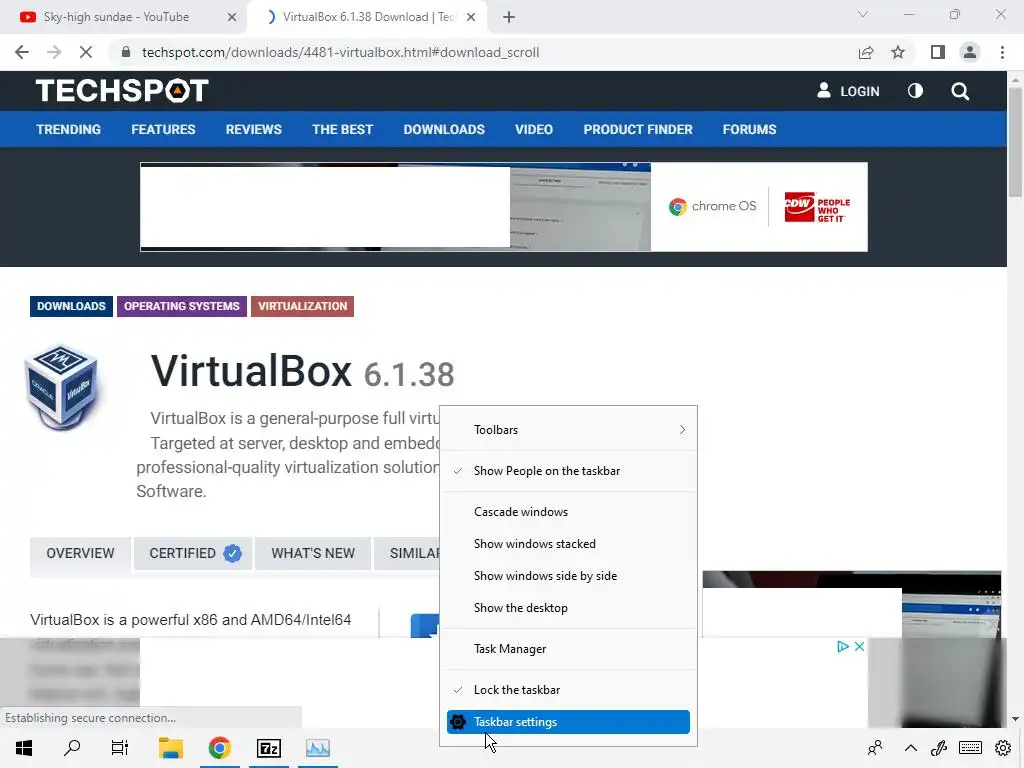Click the VirtualBox cube logo

(61, 386)
